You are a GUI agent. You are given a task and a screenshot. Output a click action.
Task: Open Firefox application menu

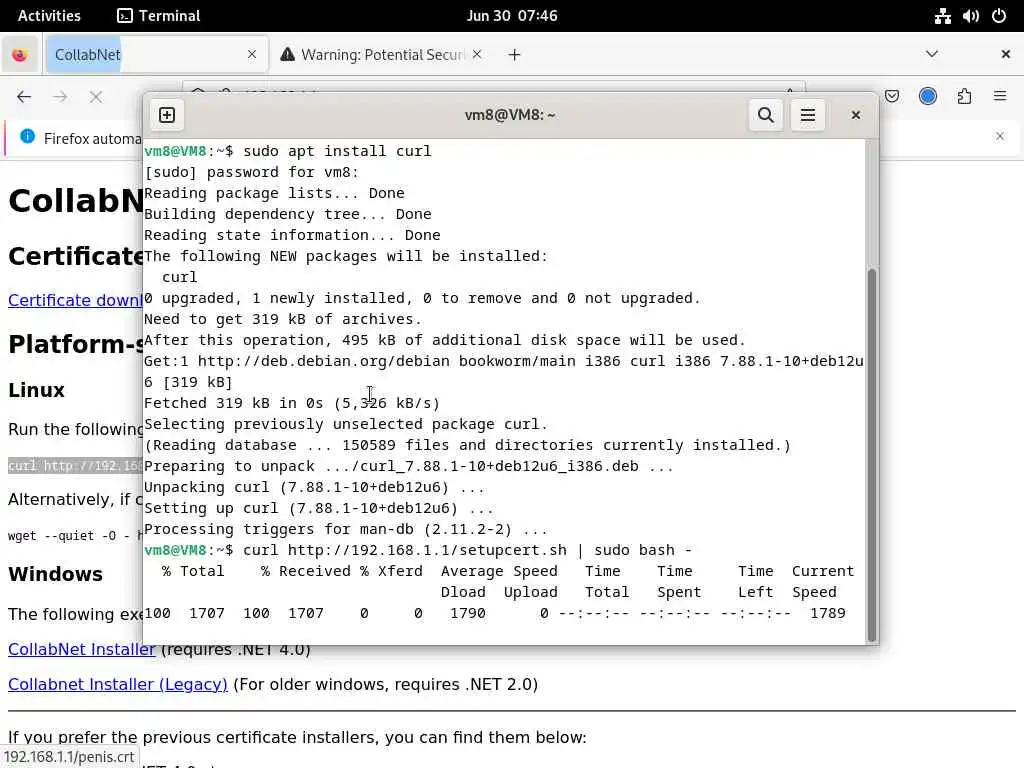point(1000,97)
